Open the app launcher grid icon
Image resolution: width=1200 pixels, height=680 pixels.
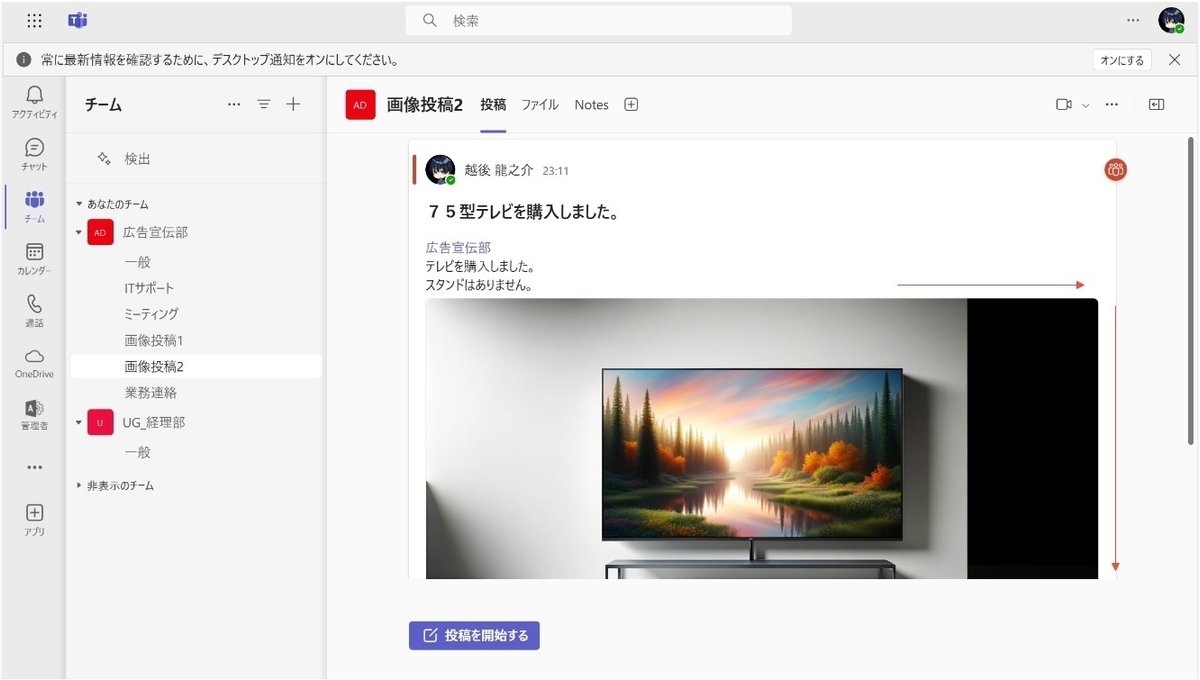[34, 20]
